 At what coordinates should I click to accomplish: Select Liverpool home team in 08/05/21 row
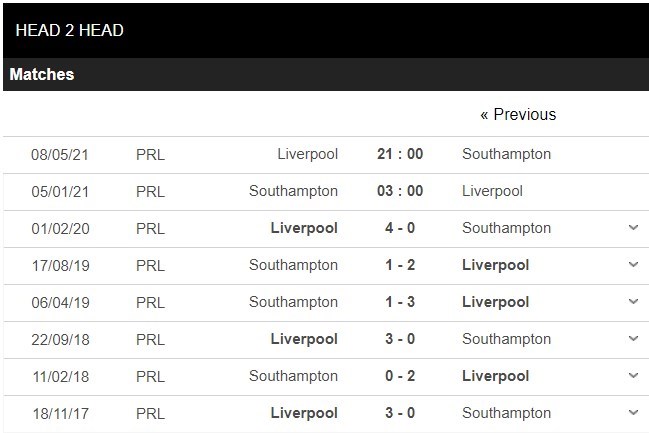307,154
